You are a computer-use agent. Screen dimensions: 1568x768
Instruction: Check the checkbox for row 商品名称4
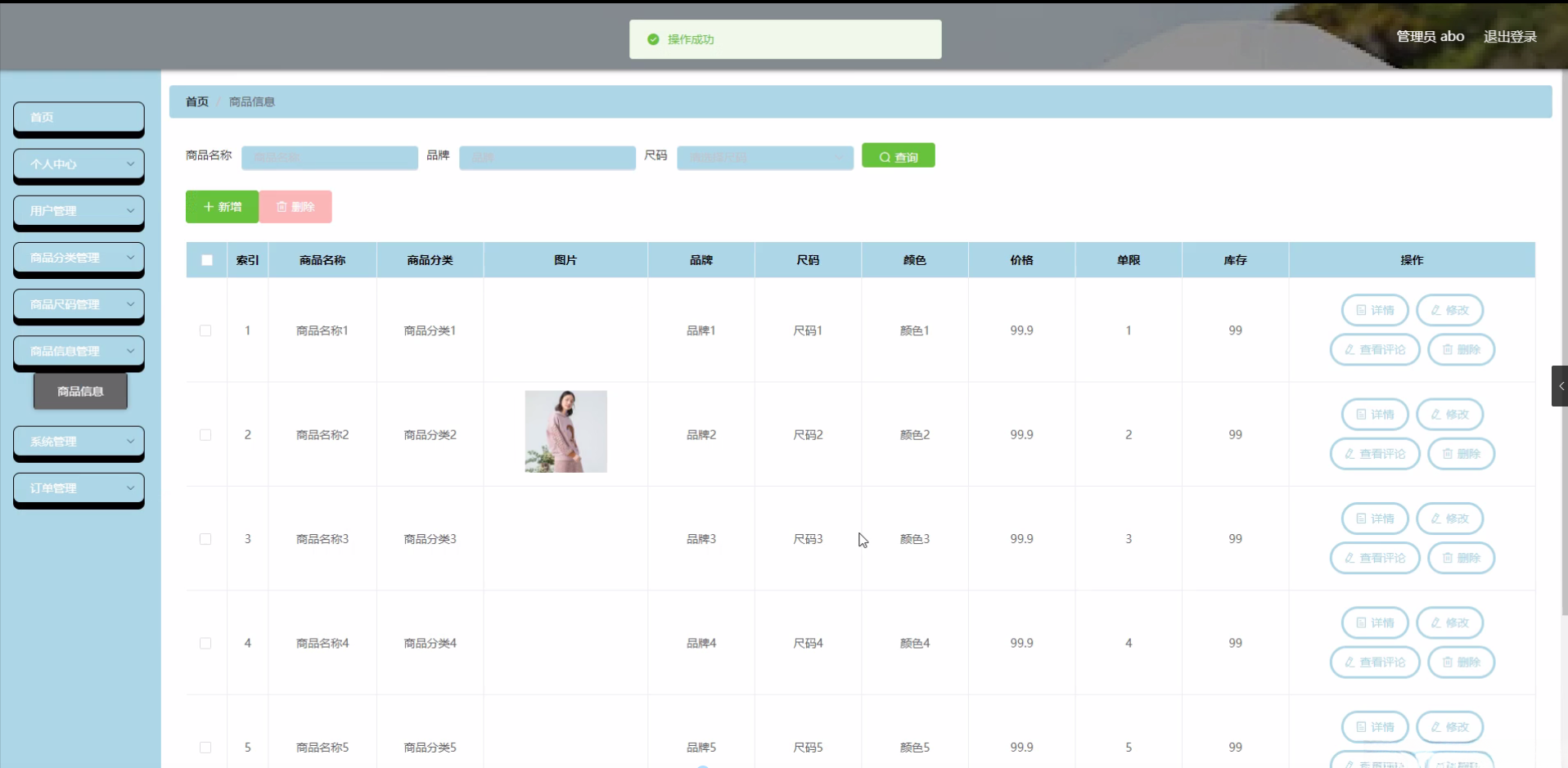pyautogui.click(x=205, y=644)
